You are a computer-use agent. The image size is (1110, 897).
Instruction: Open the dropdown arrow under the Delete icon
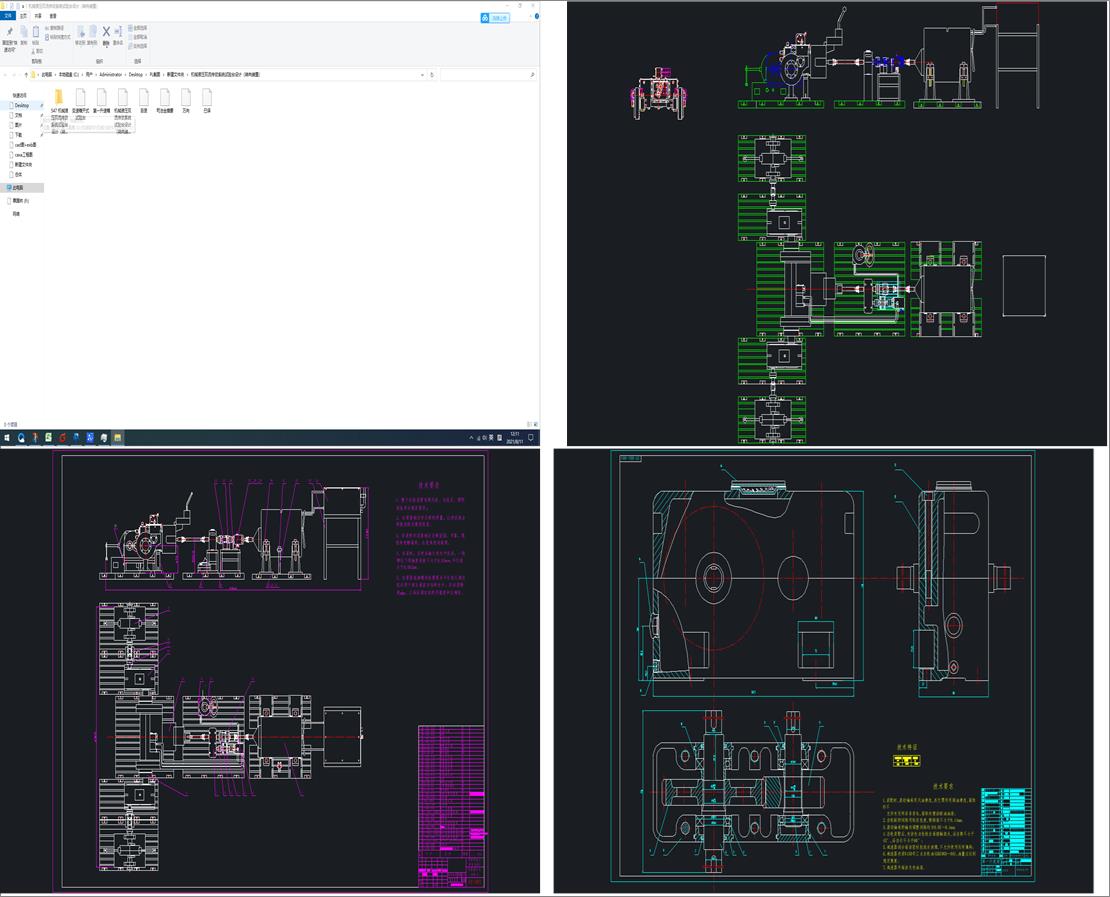106,45
